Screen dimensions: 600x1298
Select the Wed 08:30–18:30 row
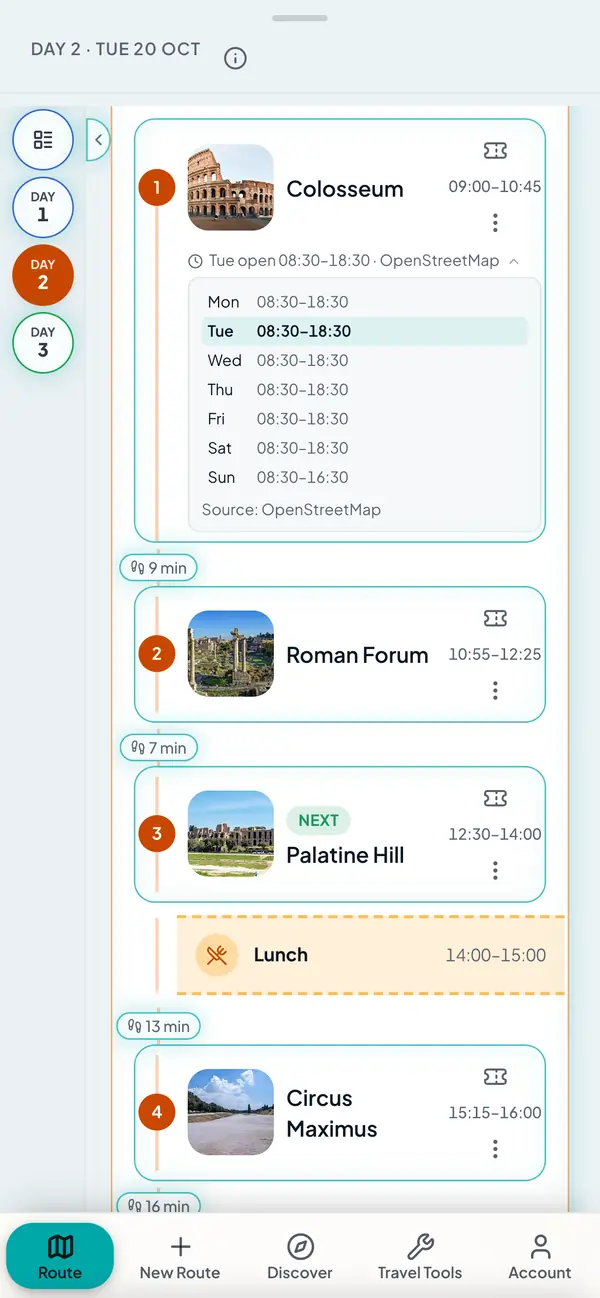[x=365, y=360]
